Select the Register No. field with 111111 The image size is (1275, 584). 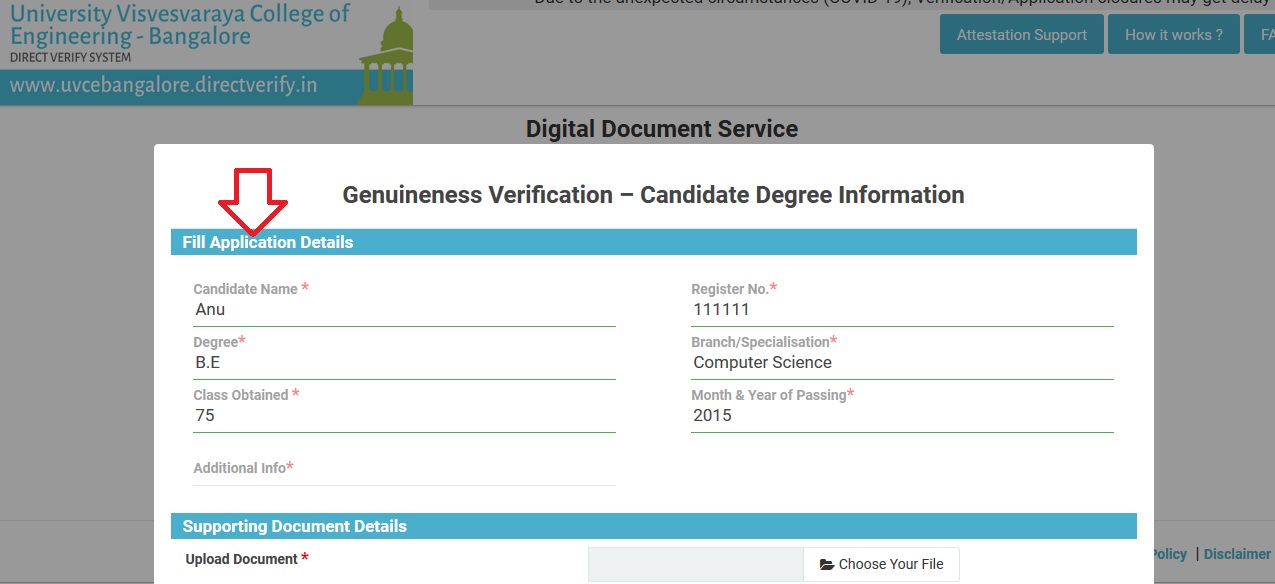click(901, 310)
